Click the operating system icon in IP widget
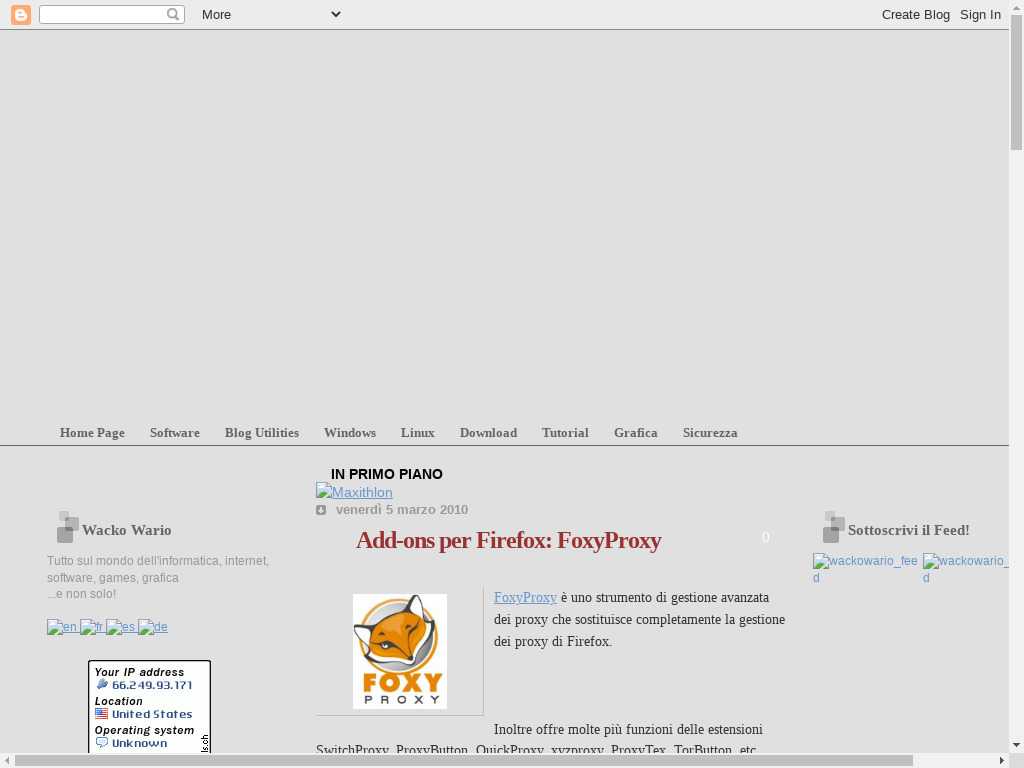The height and width of the screenshot is (768, 1024). pos(102,743)
